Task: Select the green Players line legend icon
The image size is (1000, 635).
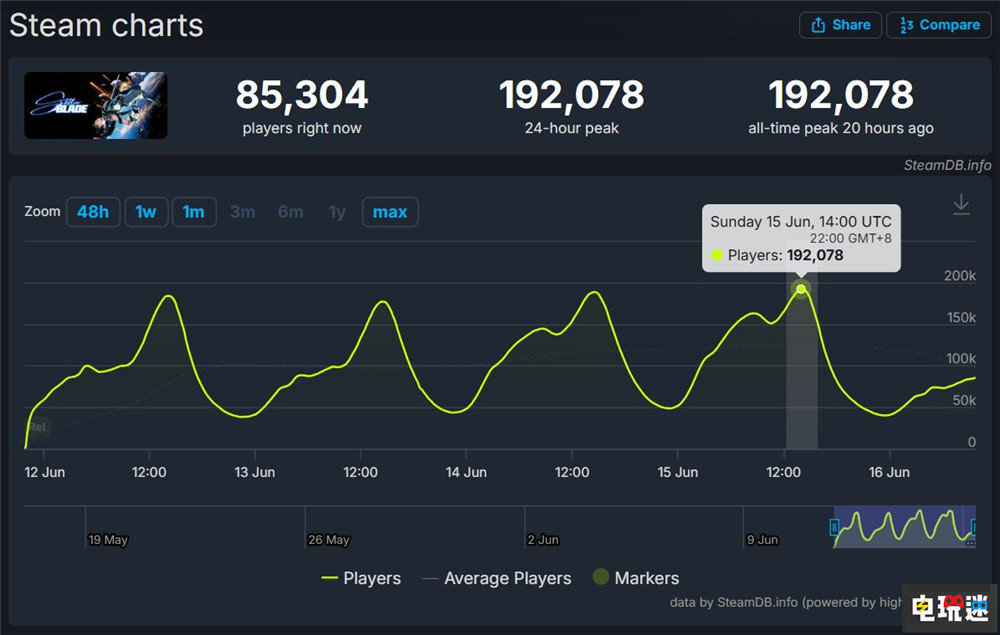Action: [330, 578]
